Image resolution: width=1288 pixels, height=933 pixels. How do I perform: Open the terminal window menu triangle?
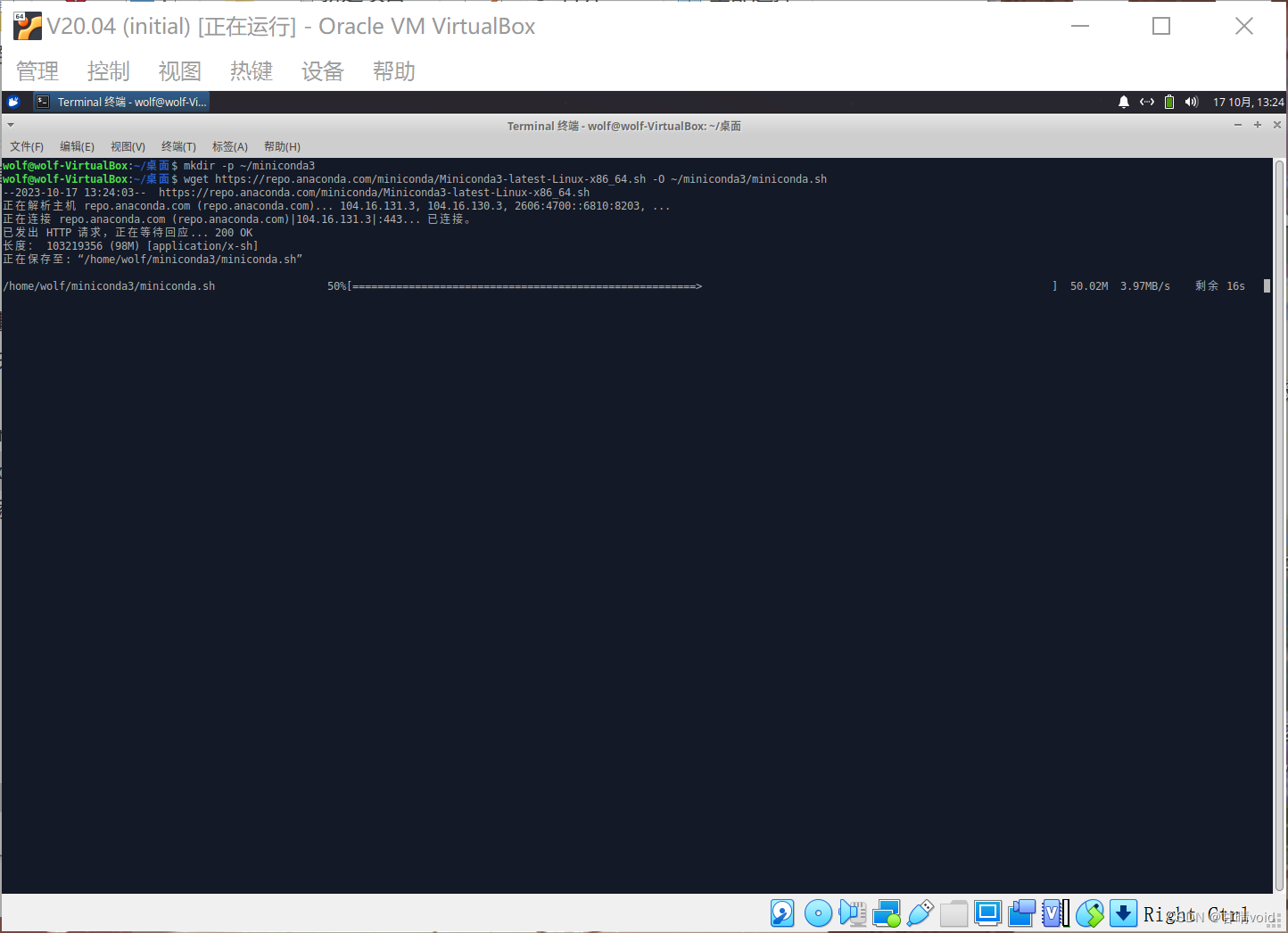[11, 126]
